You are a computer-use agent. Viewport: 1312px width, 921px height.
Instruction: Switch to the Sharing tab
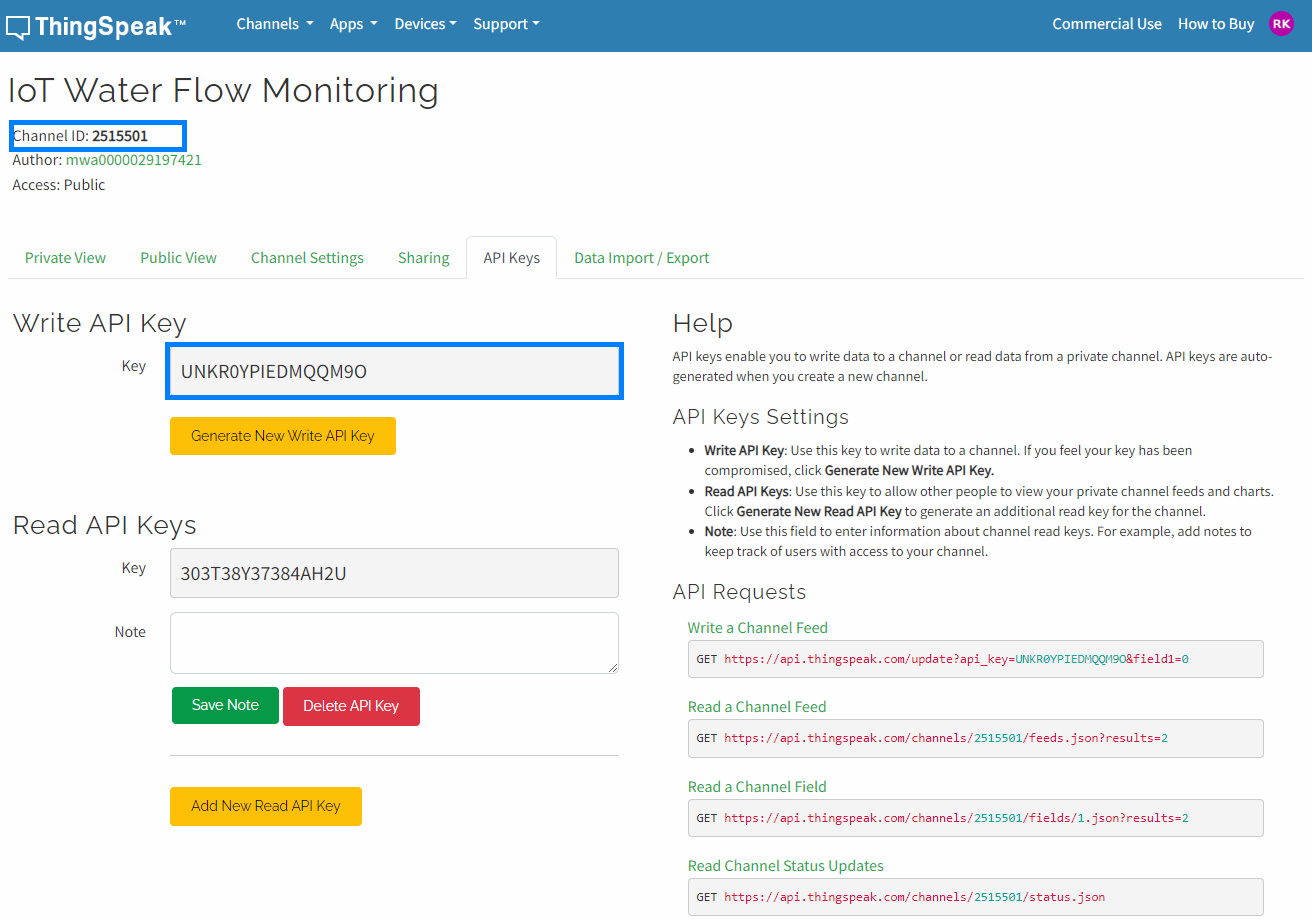tap(423, 258)
